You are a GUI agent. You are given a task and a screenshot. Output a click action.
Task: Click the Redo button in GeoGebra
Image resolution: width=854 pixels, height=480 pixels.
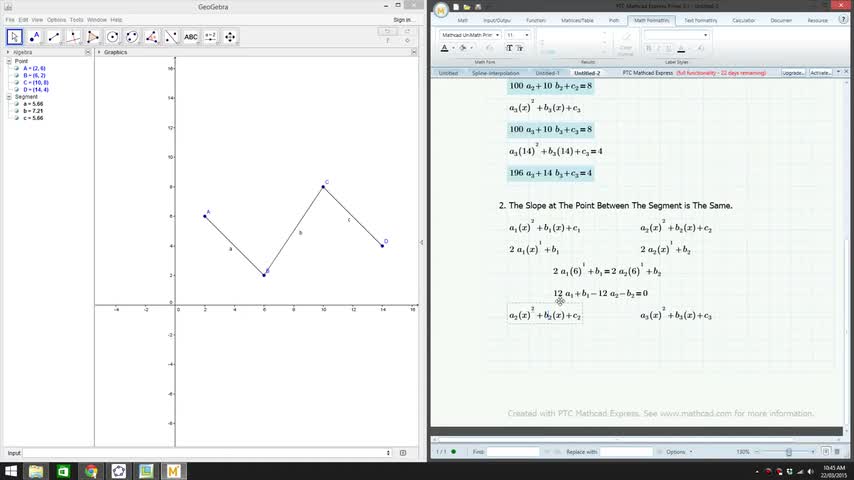click(x=407, y=32)
